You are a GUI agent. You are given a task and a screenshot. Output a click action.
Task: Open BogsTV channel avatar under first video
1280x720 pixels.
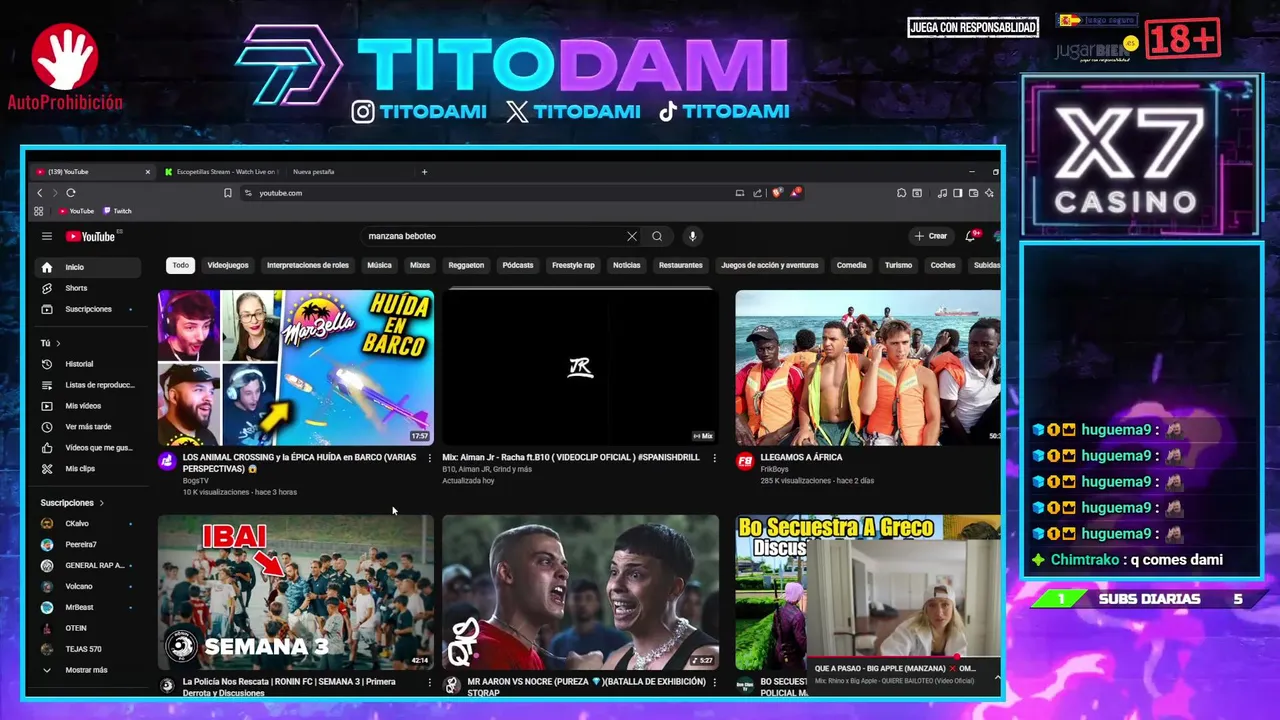167,461
